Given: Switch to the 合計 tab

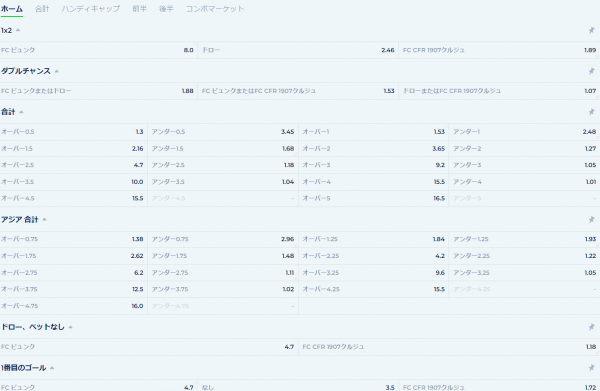Looking at the screenshot, I should [x=42, y=9].
